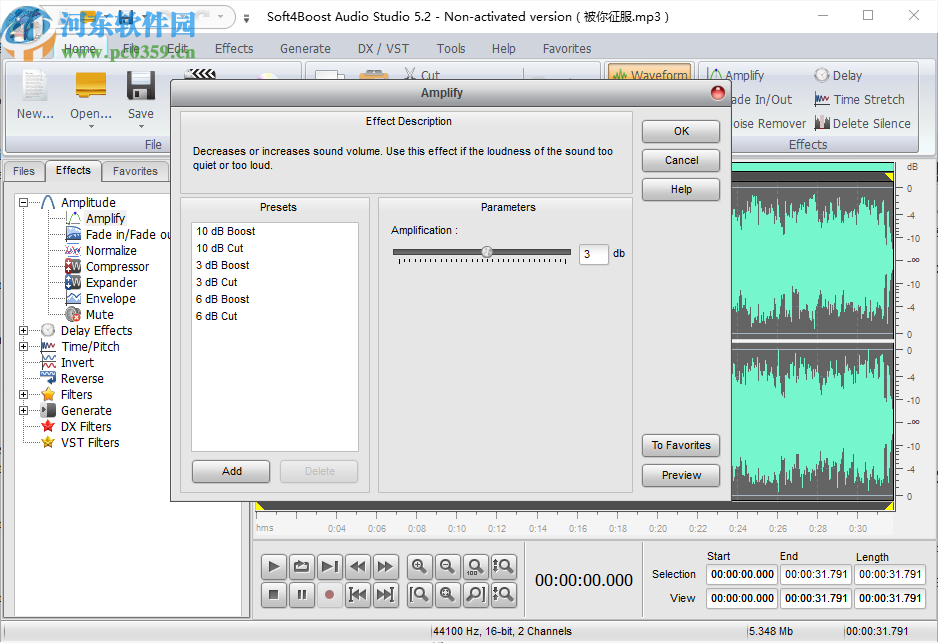Click the Zoom to 100% icon
Screen dimensions: 938x643
tap(475, 566)
